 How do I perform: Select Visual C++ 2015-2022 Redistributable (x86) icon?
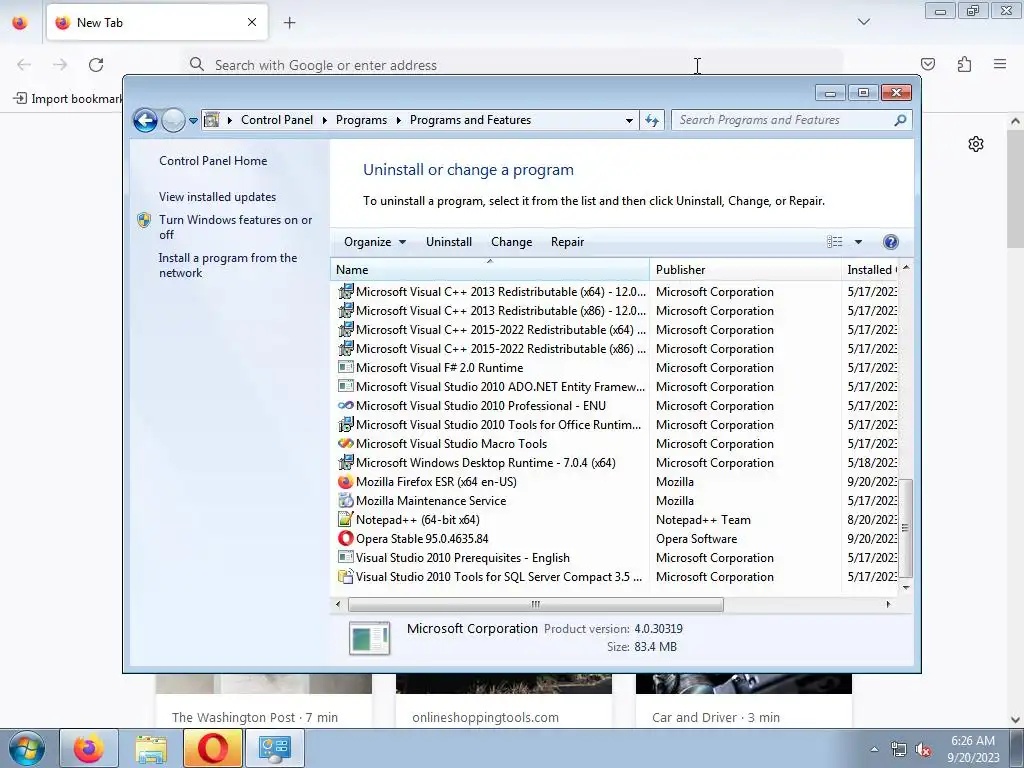(x=345, y=348)
